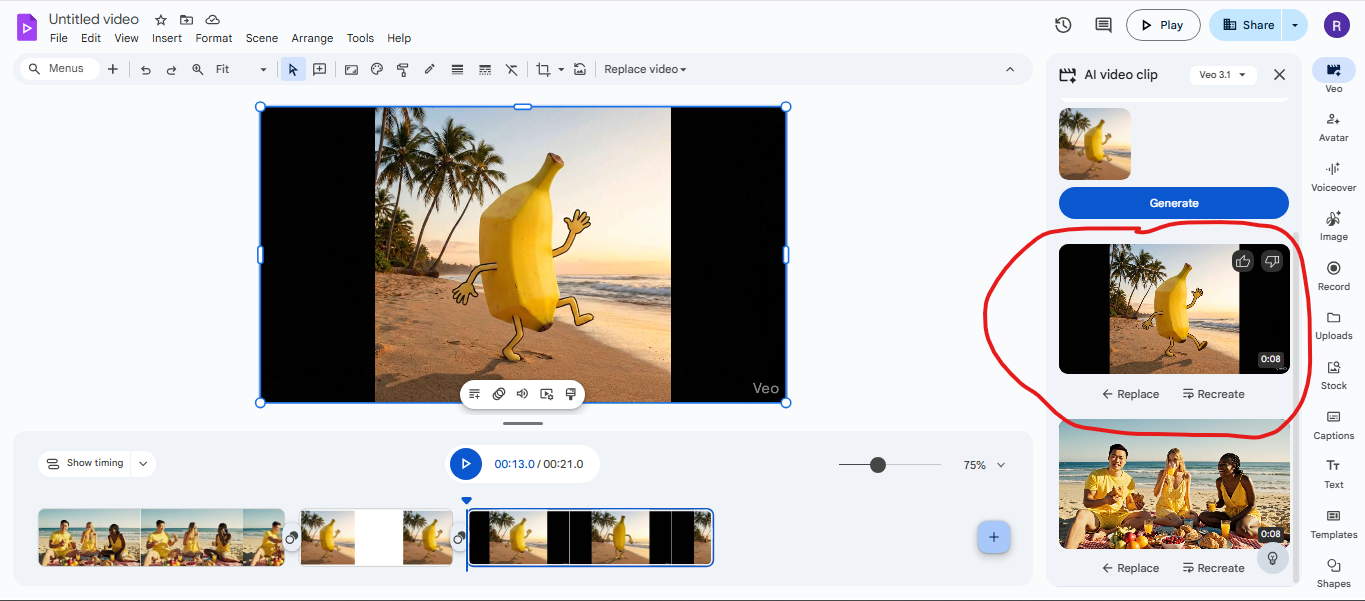Open version history clock icon
Screen dimensions: 1365x601
point(1063,25)
